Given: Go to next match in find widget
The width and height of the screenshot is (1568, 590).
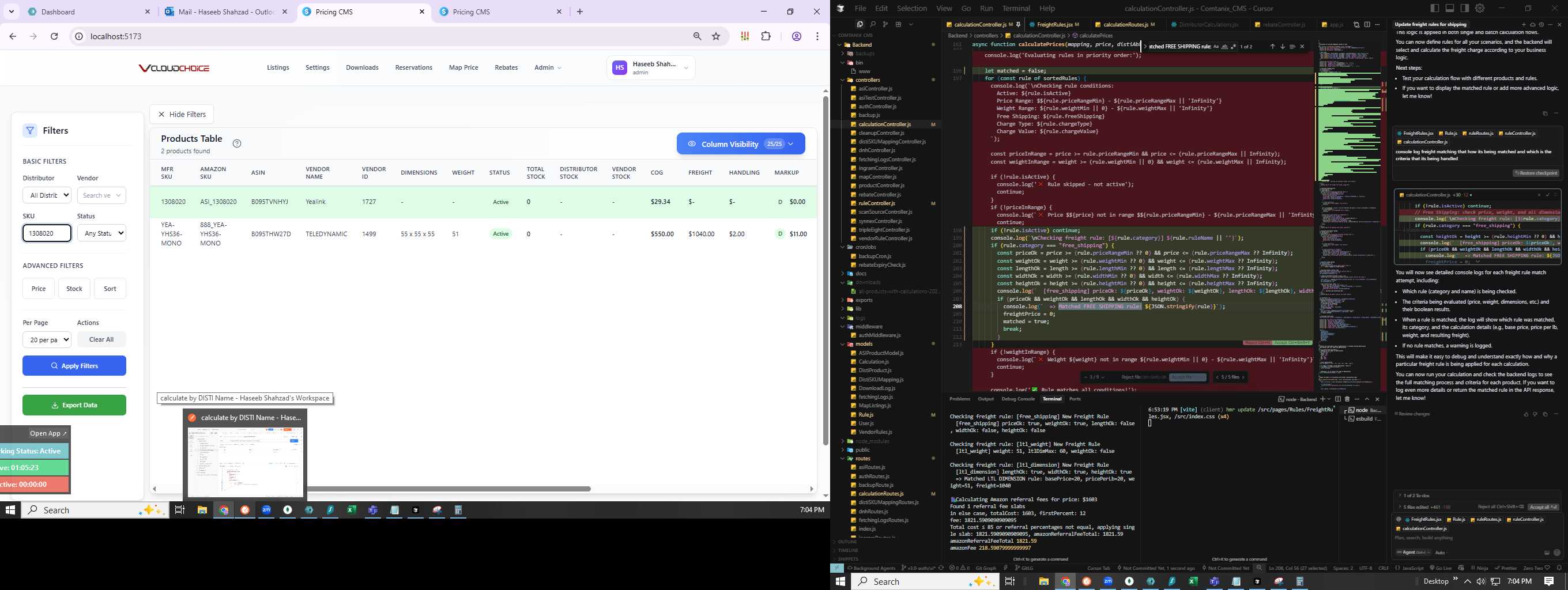Looking at the screenshot, I should coord(1283,46).
